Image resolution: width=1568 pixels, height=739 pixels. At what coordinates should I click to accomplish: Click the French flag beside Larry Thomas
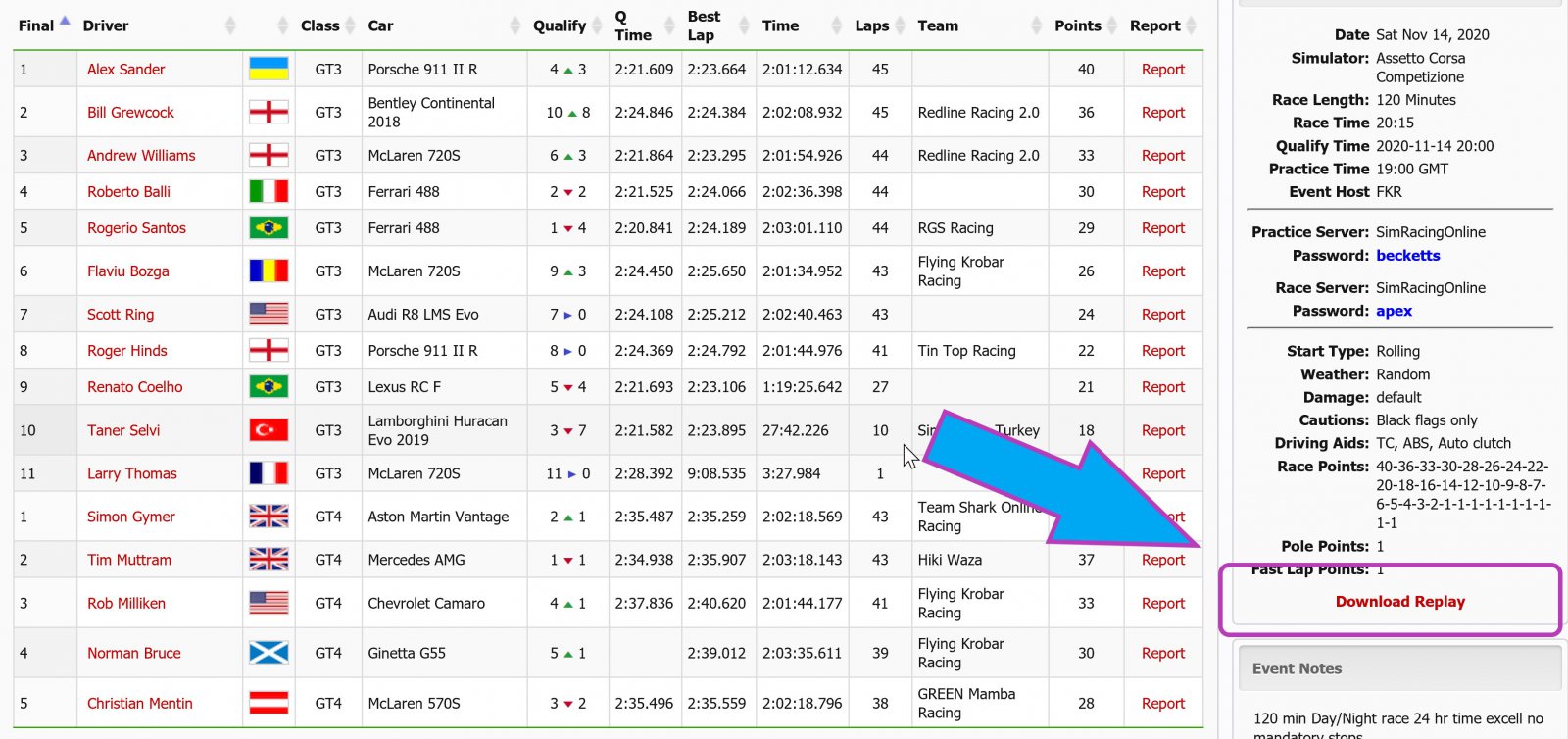(x=269, y=473)
